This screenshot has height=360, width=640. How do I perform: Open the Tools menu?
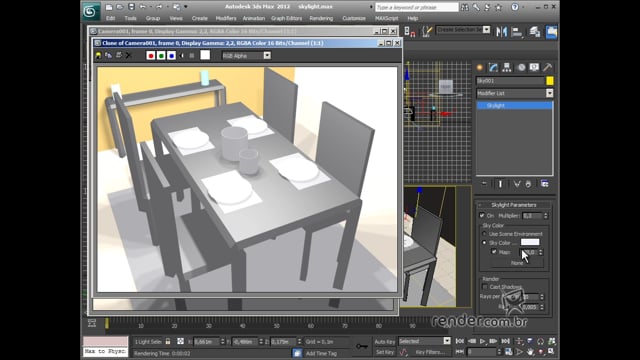[130, 18]
